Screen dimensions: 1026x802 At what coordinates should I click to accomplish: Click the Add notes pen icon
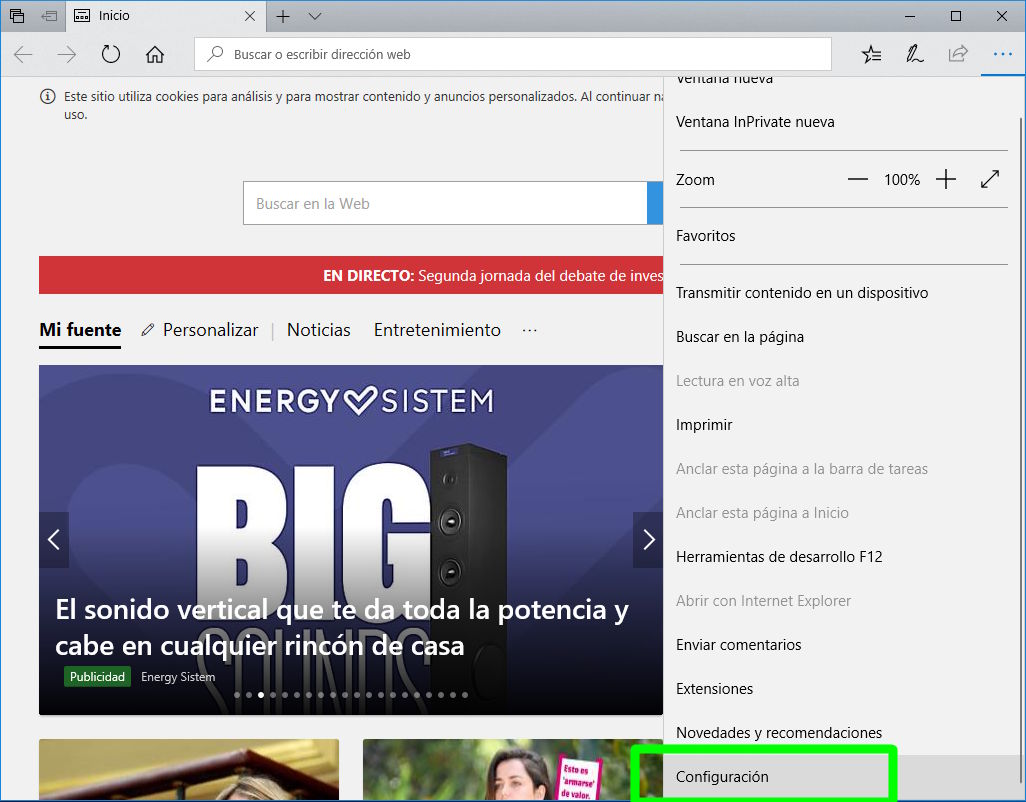[x=914, y=55]
